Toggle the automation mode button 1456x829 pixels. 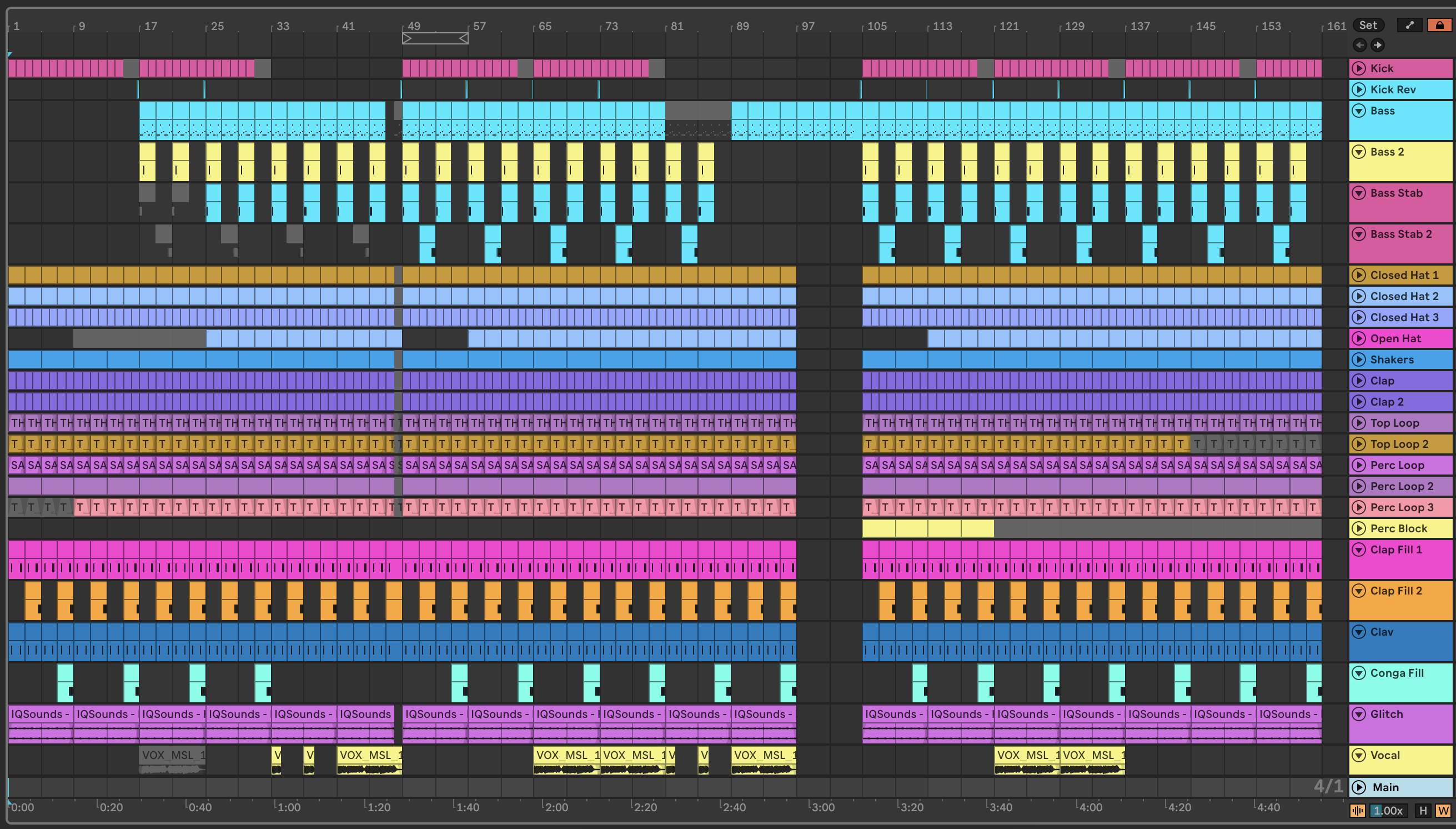[1409, 25]
